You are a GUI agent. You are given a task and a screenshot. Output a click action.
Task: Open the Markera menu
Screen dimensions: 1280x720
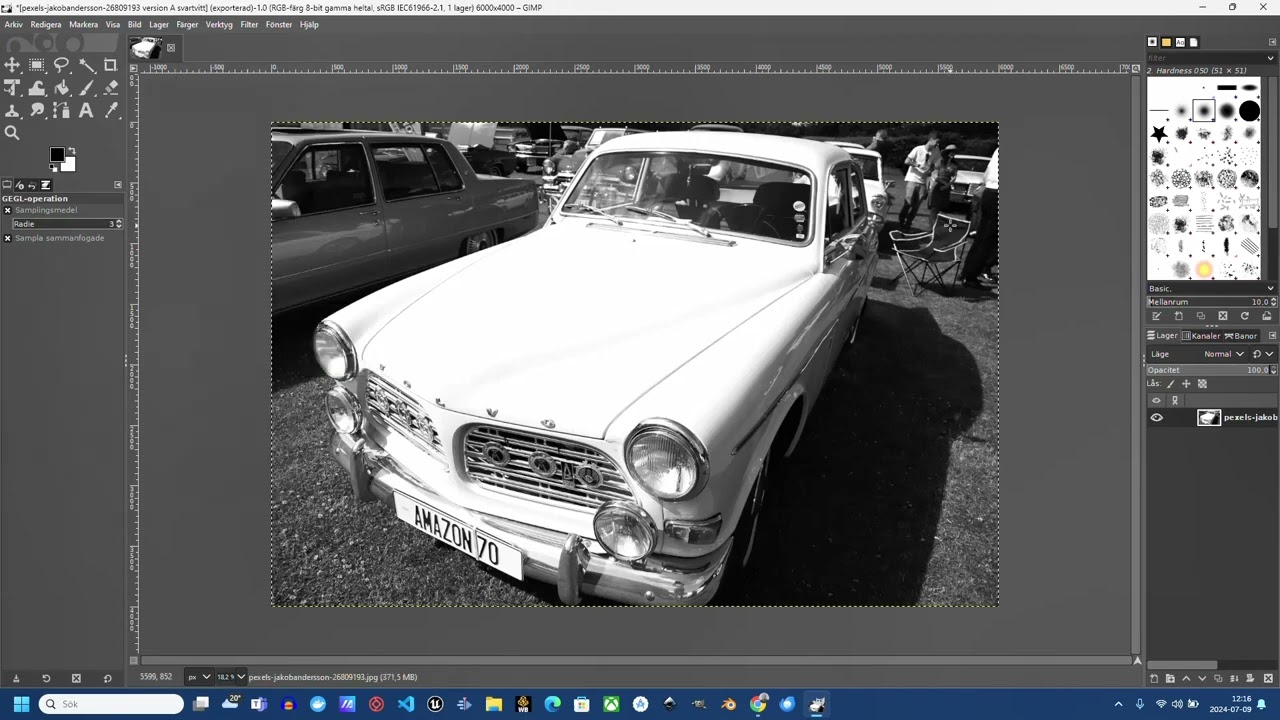click(x=83, y=25)
